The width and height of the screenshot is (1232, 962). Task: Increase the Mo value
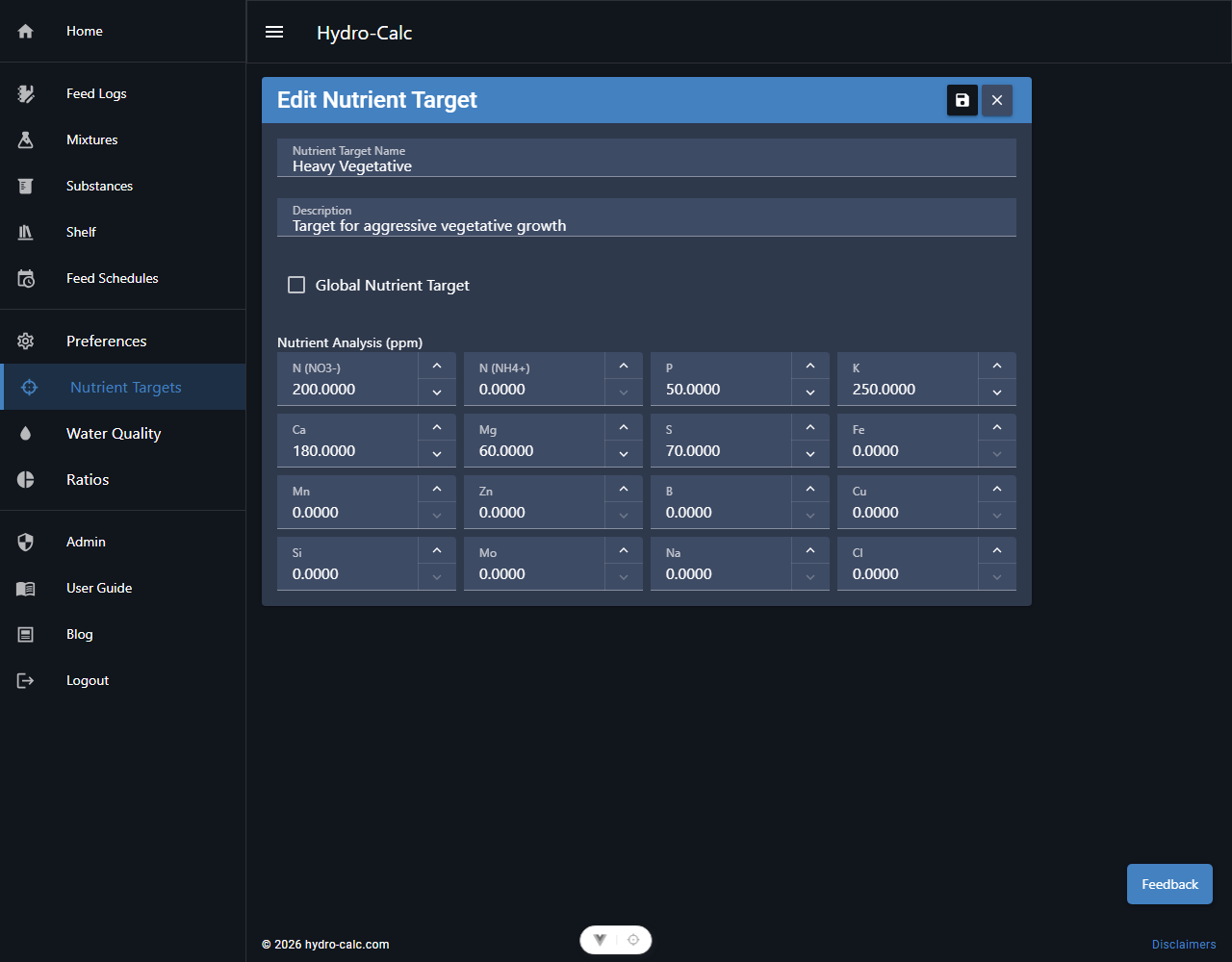[x=624, y=550]
